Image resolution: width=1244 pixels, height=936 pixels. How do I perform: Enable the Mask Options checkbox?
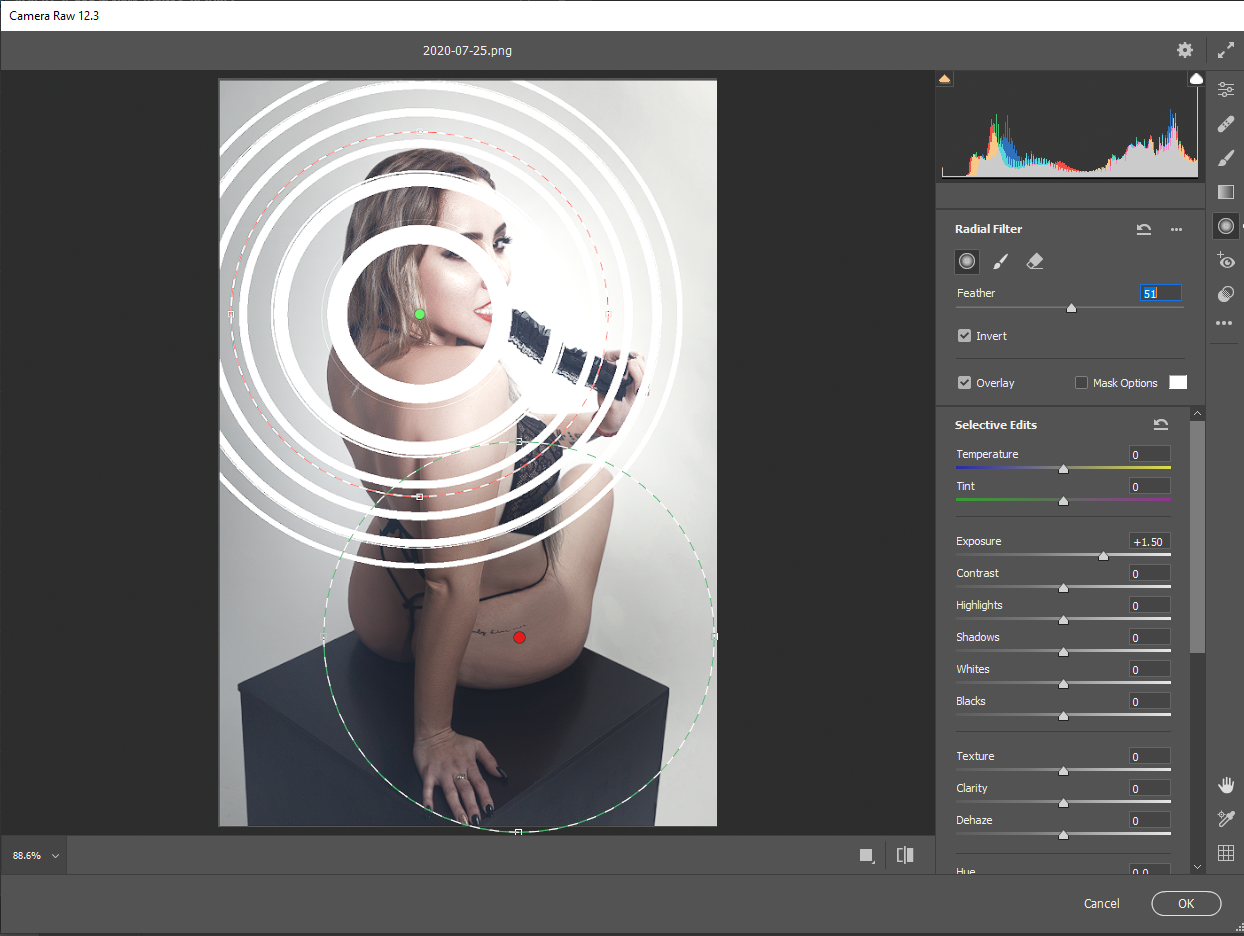tap(1081, 383)
